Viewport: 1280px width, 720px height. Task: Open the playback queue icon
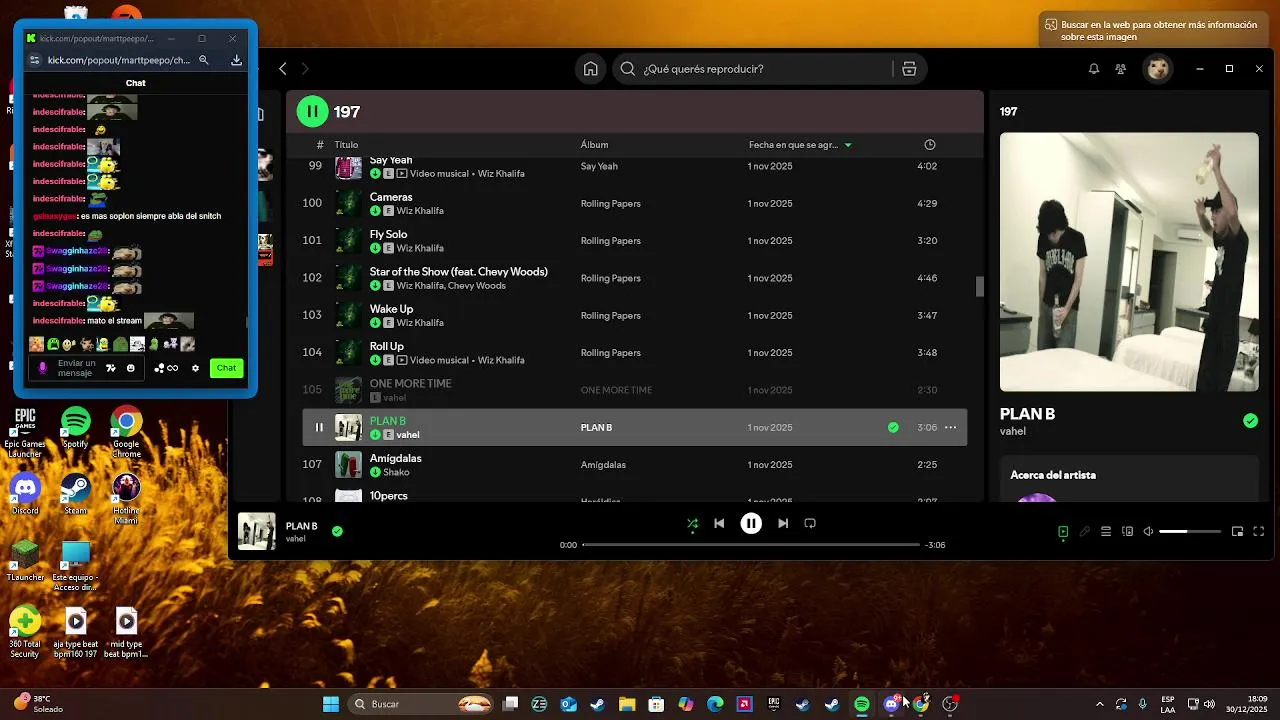point(1106,532)
